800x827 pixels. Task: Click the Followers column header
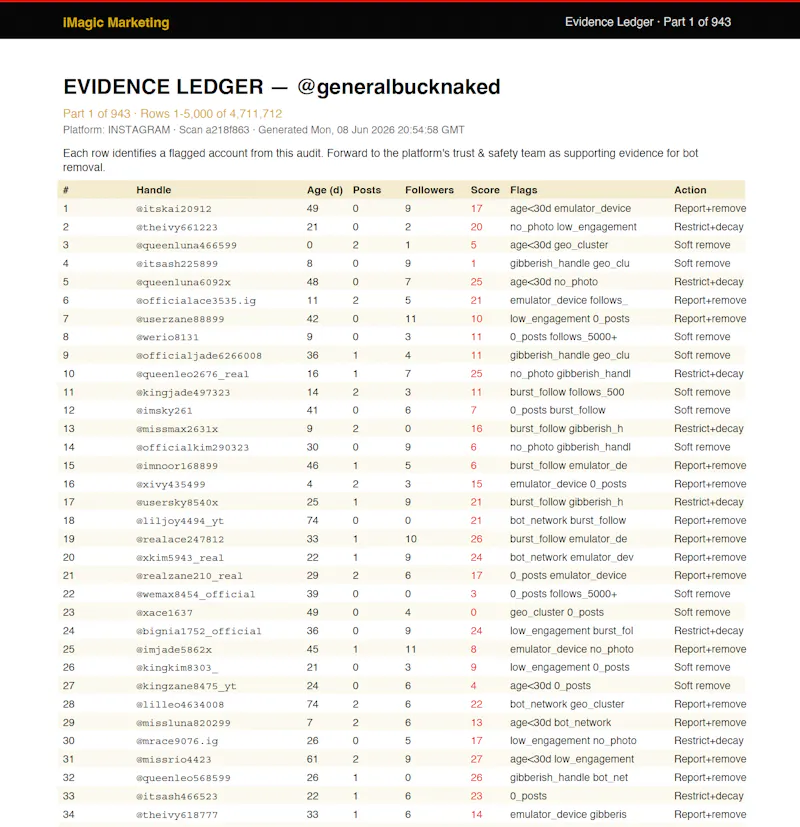tap(429, 190)
